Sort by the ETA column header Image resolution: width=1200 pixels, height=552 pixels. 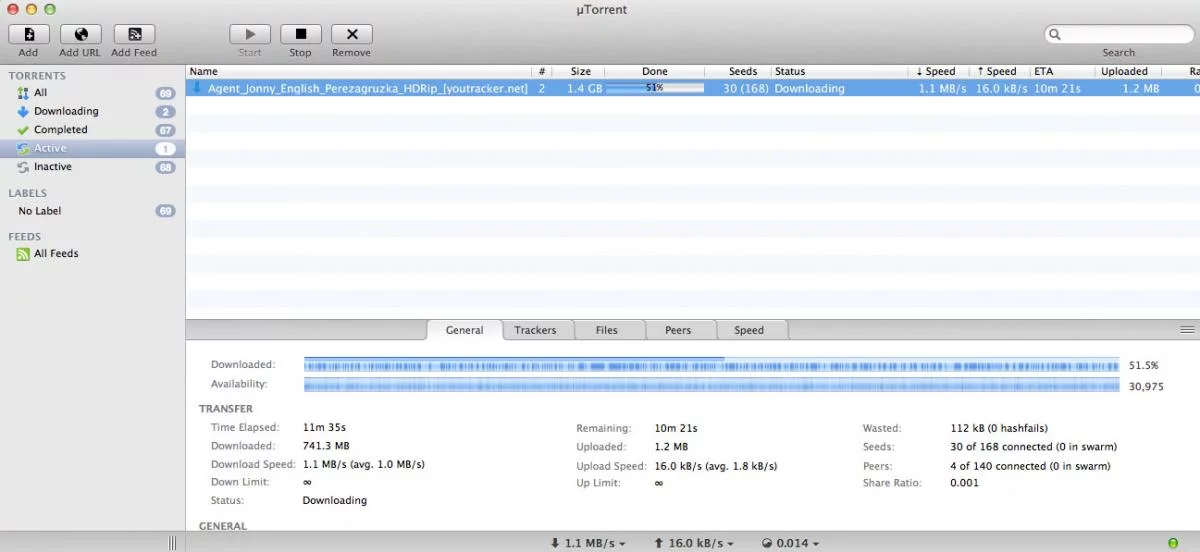point(1043,72)
